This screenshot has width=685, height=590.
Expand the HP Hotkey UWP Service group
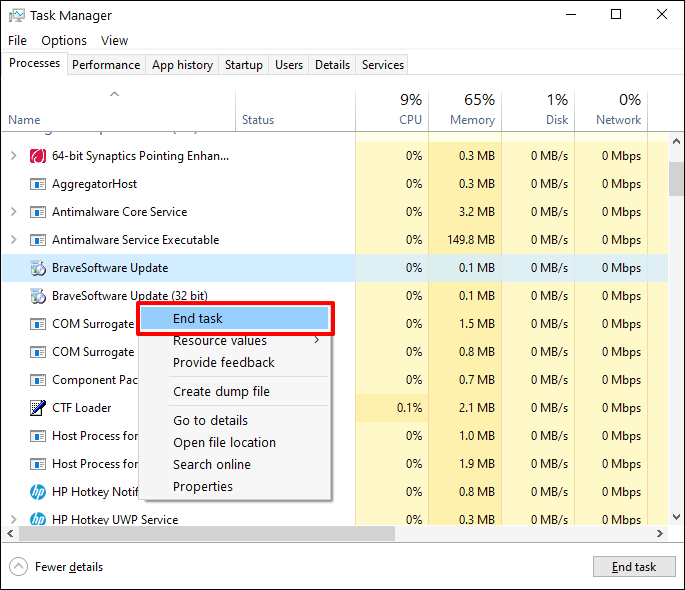[x=14, y=519]
